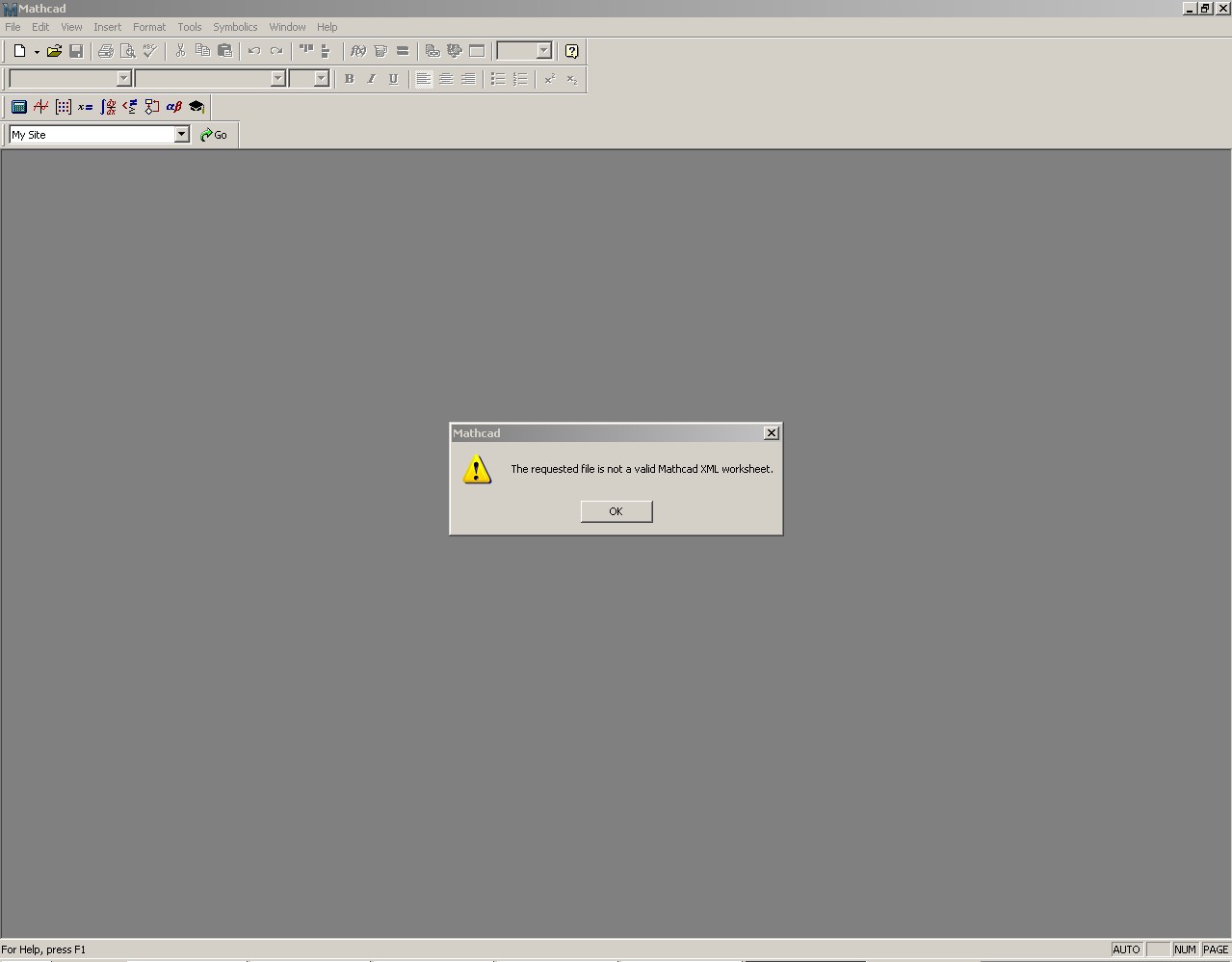1232x962 pixels.
Task: Open the font name dropdown
Action: (x=277, y=79)
